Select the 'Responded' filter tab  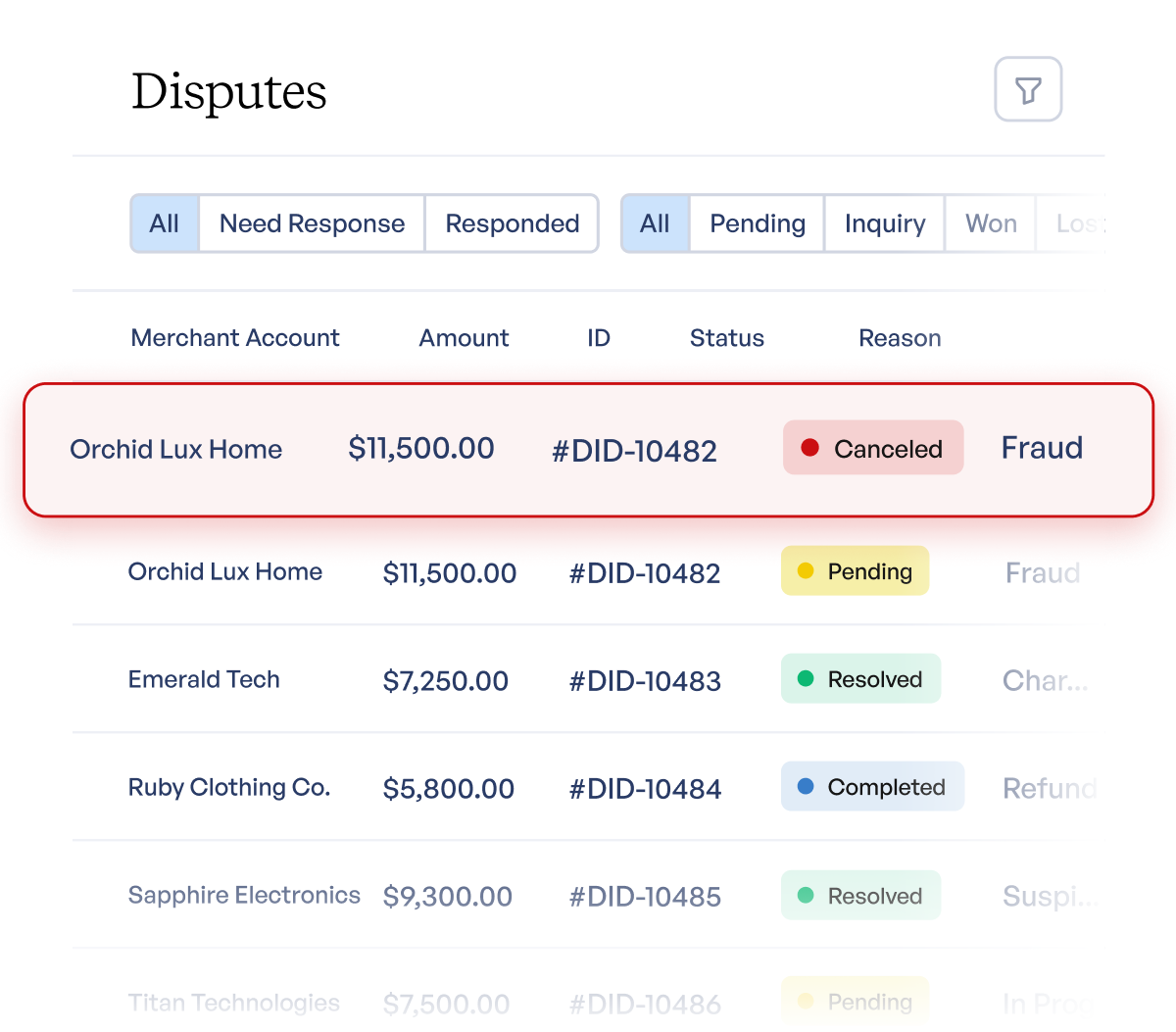pos(512,223)
